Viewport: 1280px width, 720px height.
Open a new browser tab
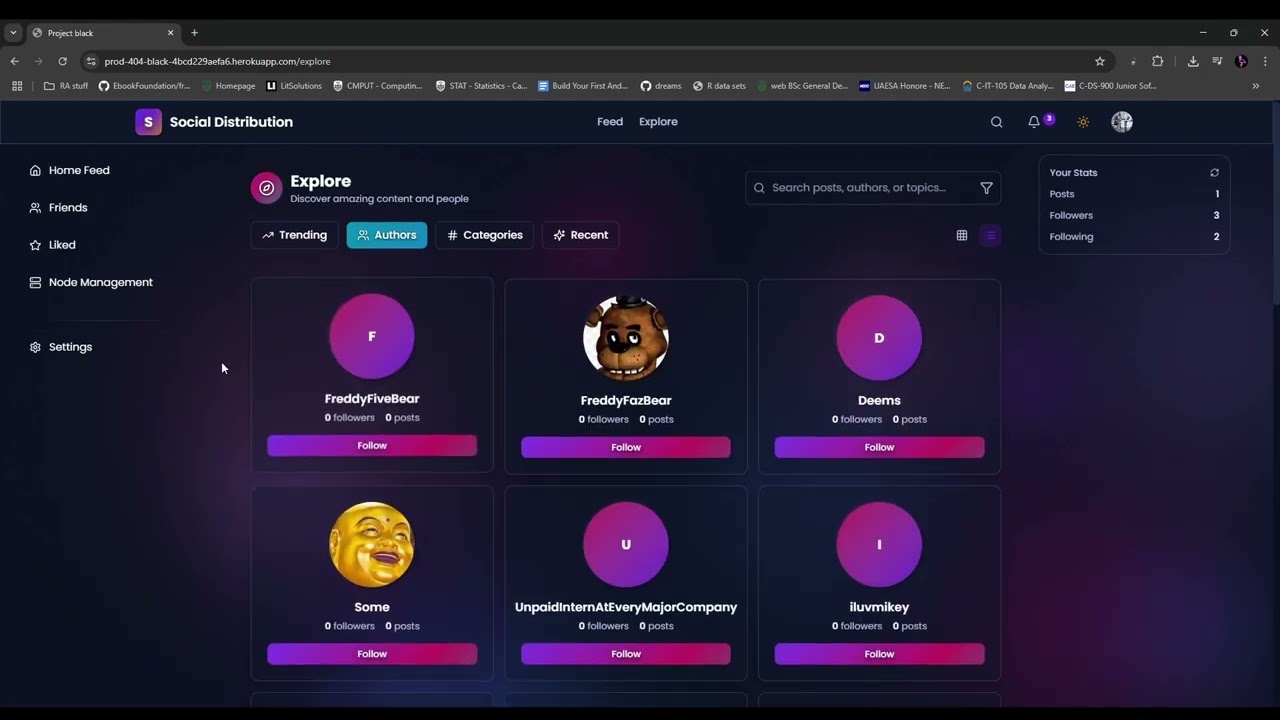194,33
